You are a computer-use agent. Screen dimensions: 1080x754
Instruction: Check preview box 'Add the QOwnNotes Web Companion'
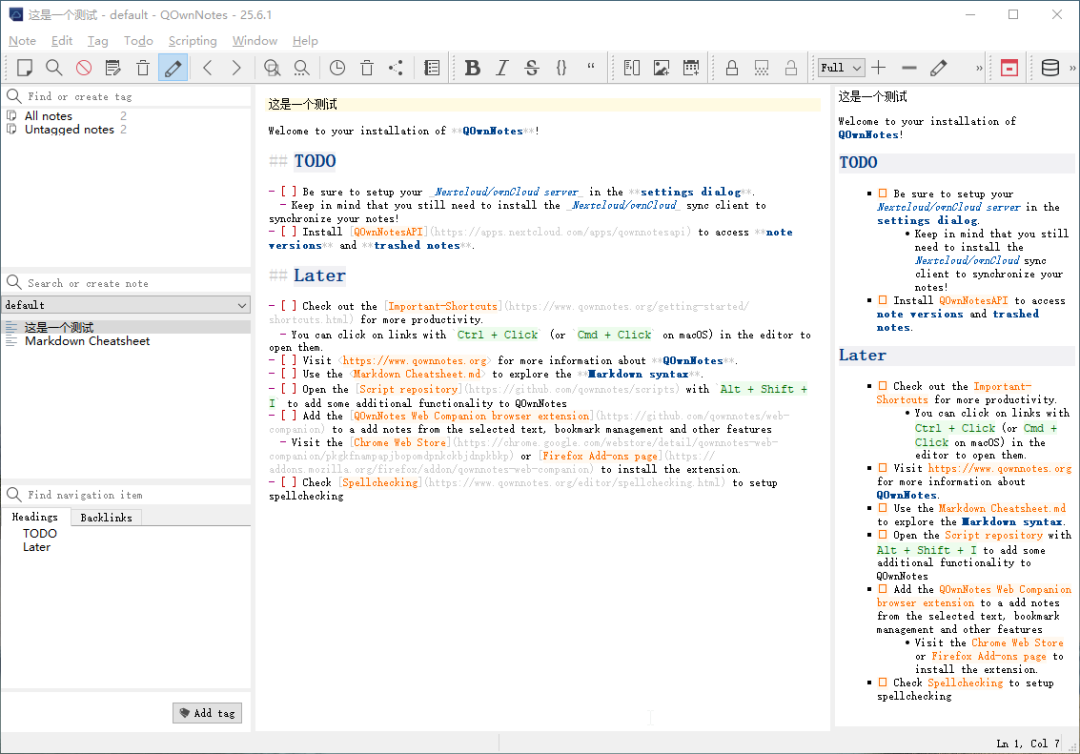tap(882, 589)
